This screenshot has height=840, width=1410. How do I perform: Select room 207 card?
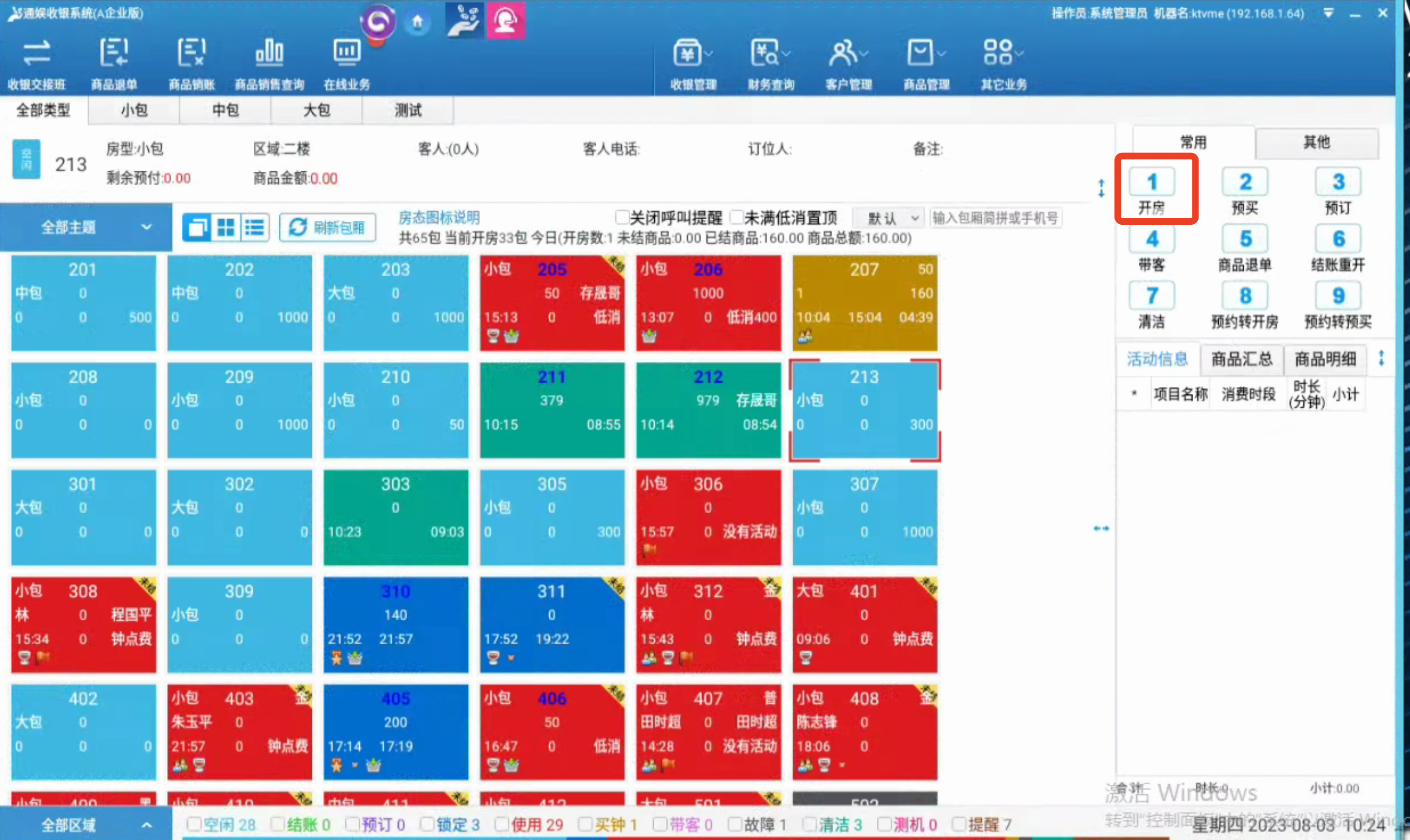(x=865, y=303)
